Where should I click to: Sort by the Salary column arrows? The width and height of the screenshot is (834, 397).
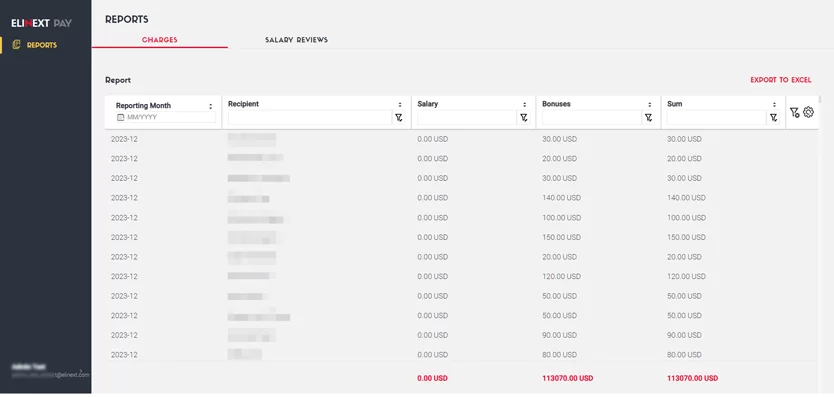click(x=524, y=105)
